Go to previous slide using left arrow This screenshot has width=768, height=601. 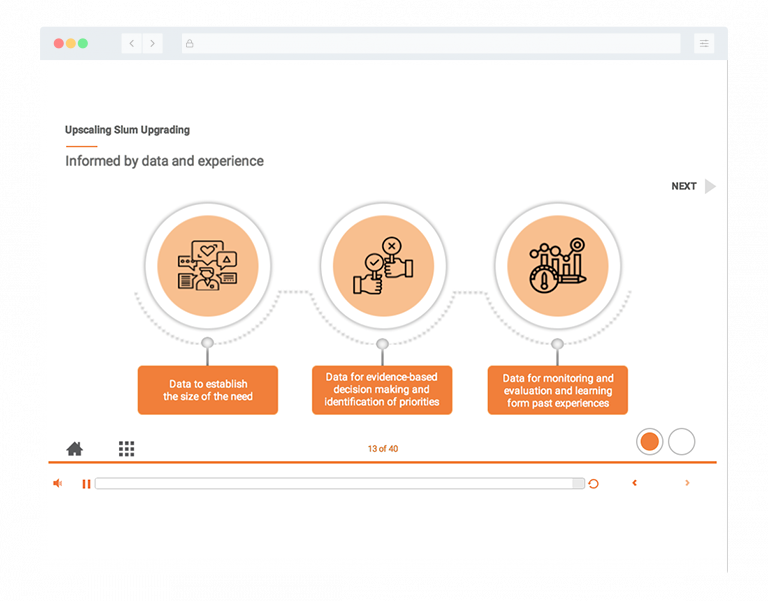[x=634, y=483]
